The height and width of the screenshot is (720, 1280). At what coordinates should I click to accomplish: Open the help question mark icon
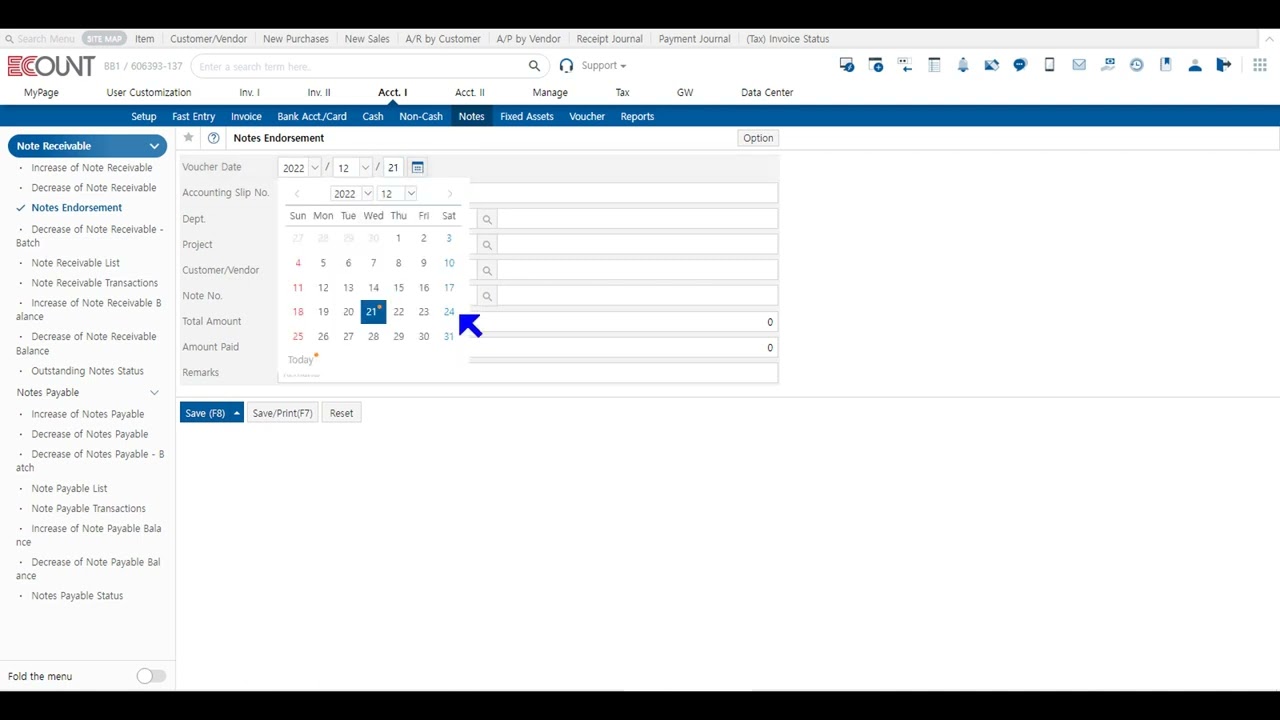(213, 138)
